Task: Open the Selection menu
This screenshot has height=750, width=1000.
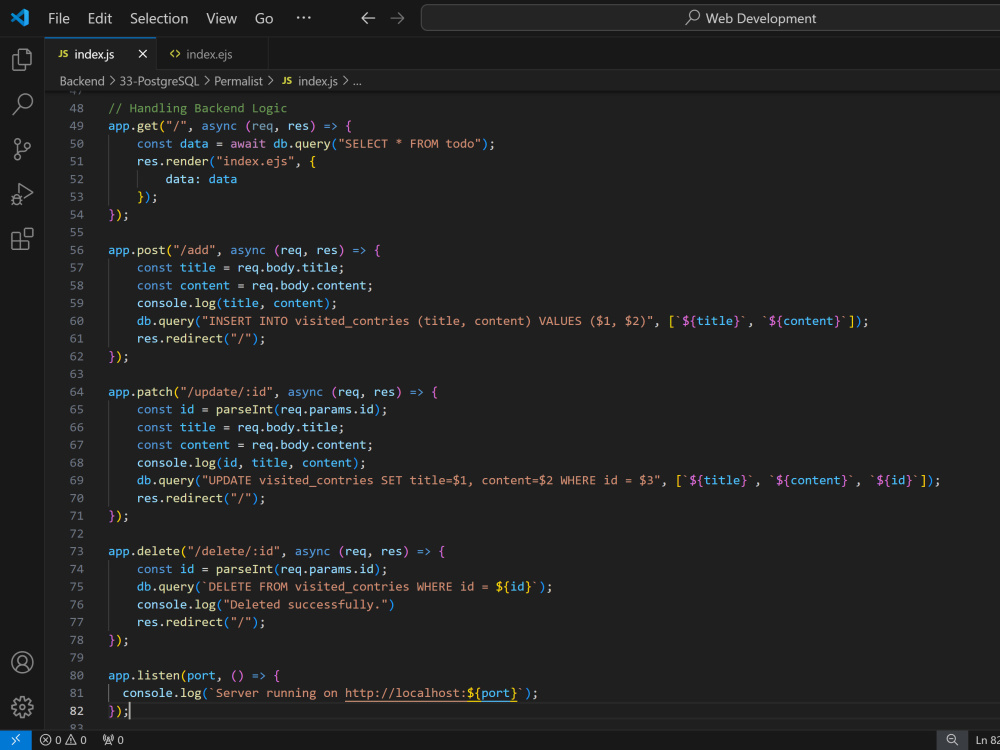Action: [159, 18]
